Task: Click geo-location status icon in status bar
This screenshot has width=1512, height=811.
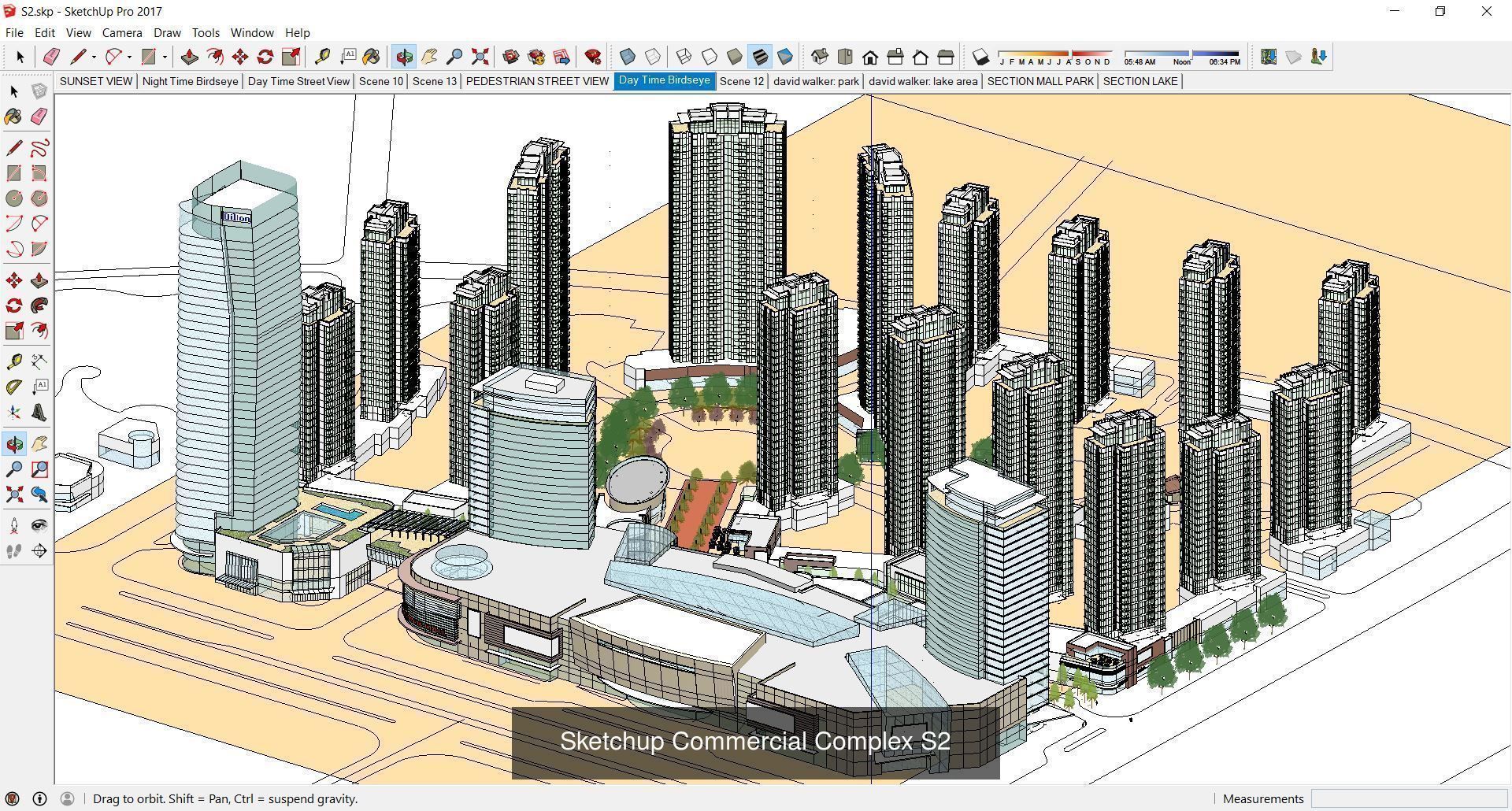Action: pyautogui.click(x=13, y=798)
